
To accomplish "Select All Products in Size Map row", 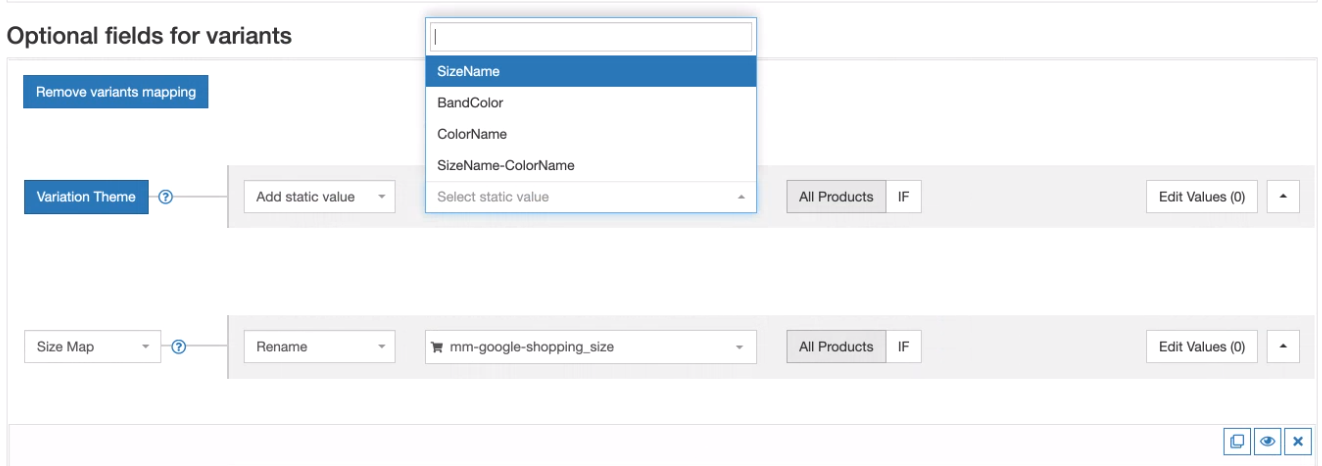I will click(836, 347).
